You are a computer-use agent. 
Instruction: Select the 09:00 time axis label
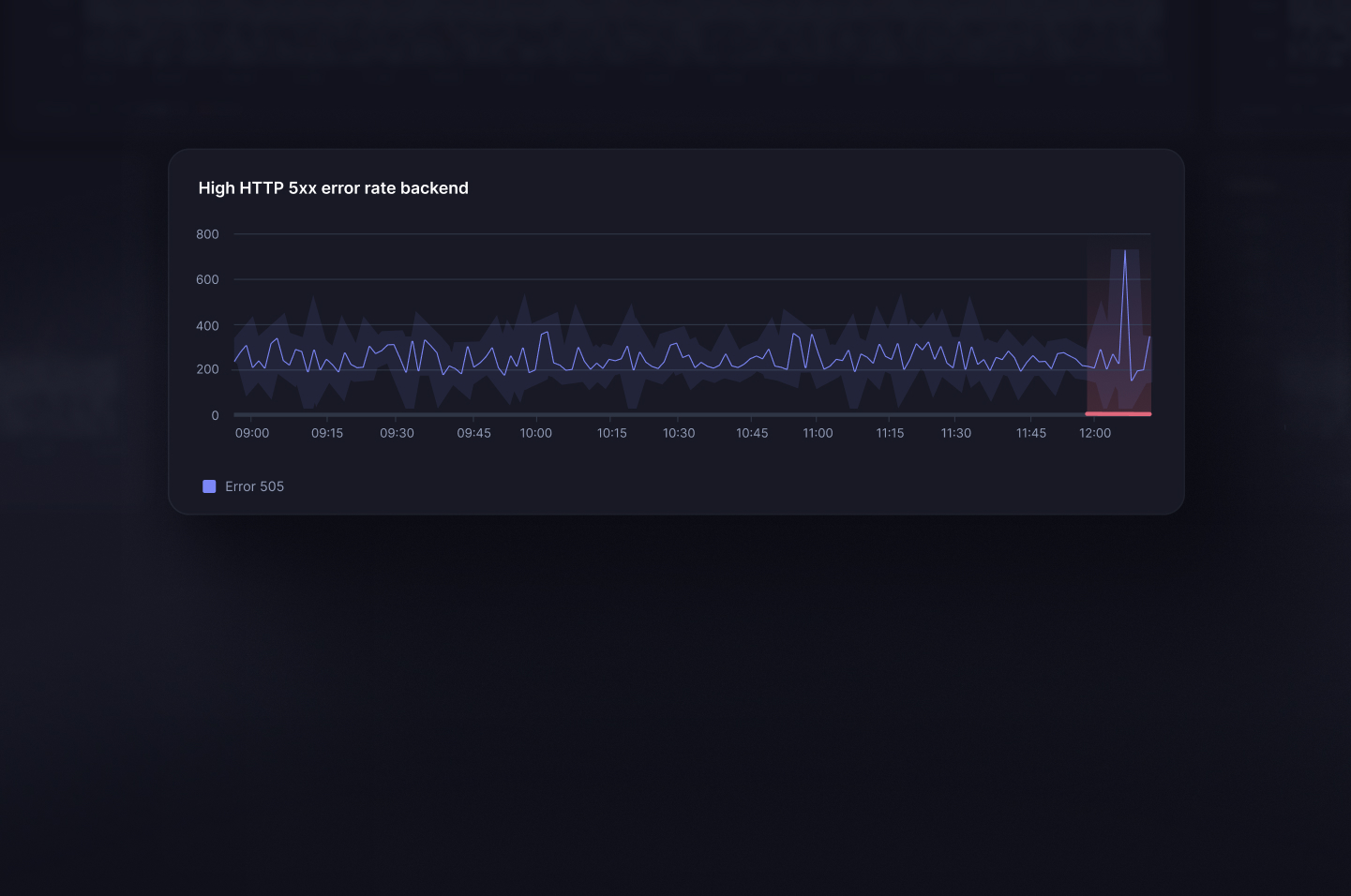pos(252,433)
